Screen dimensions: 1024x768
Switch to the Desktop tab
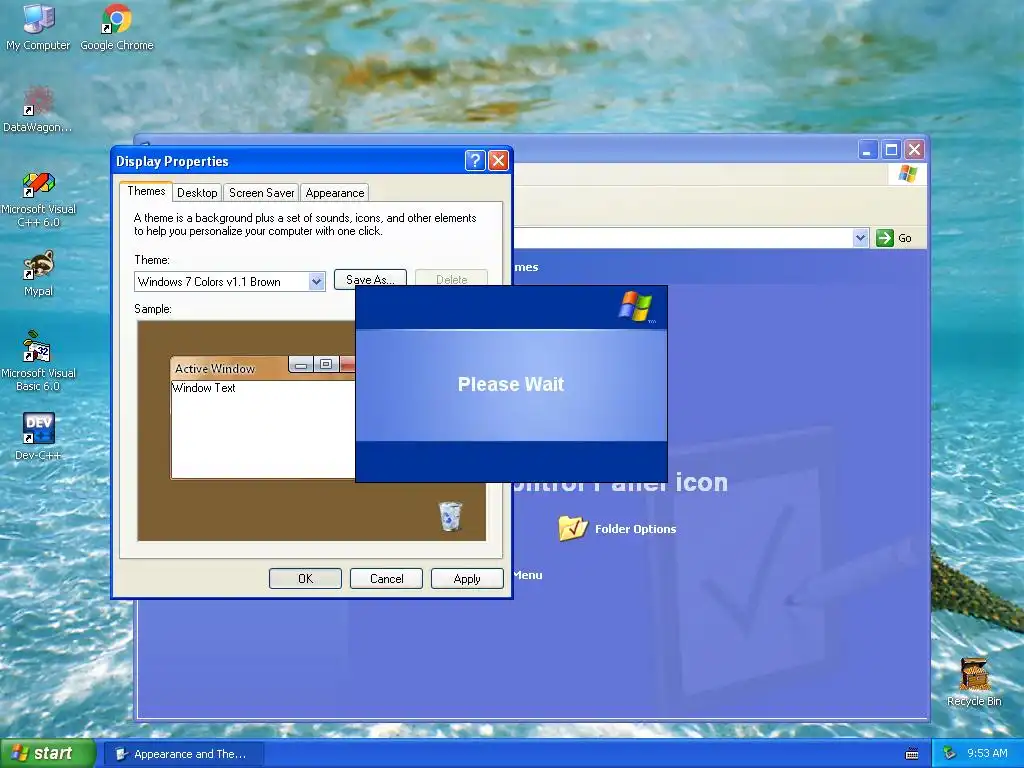[197, 193]
